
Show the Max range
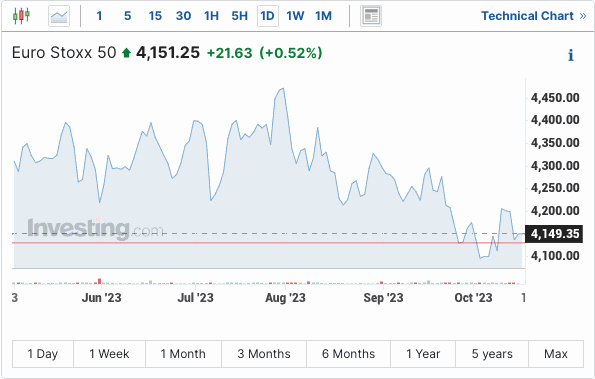tap(556, 354)
